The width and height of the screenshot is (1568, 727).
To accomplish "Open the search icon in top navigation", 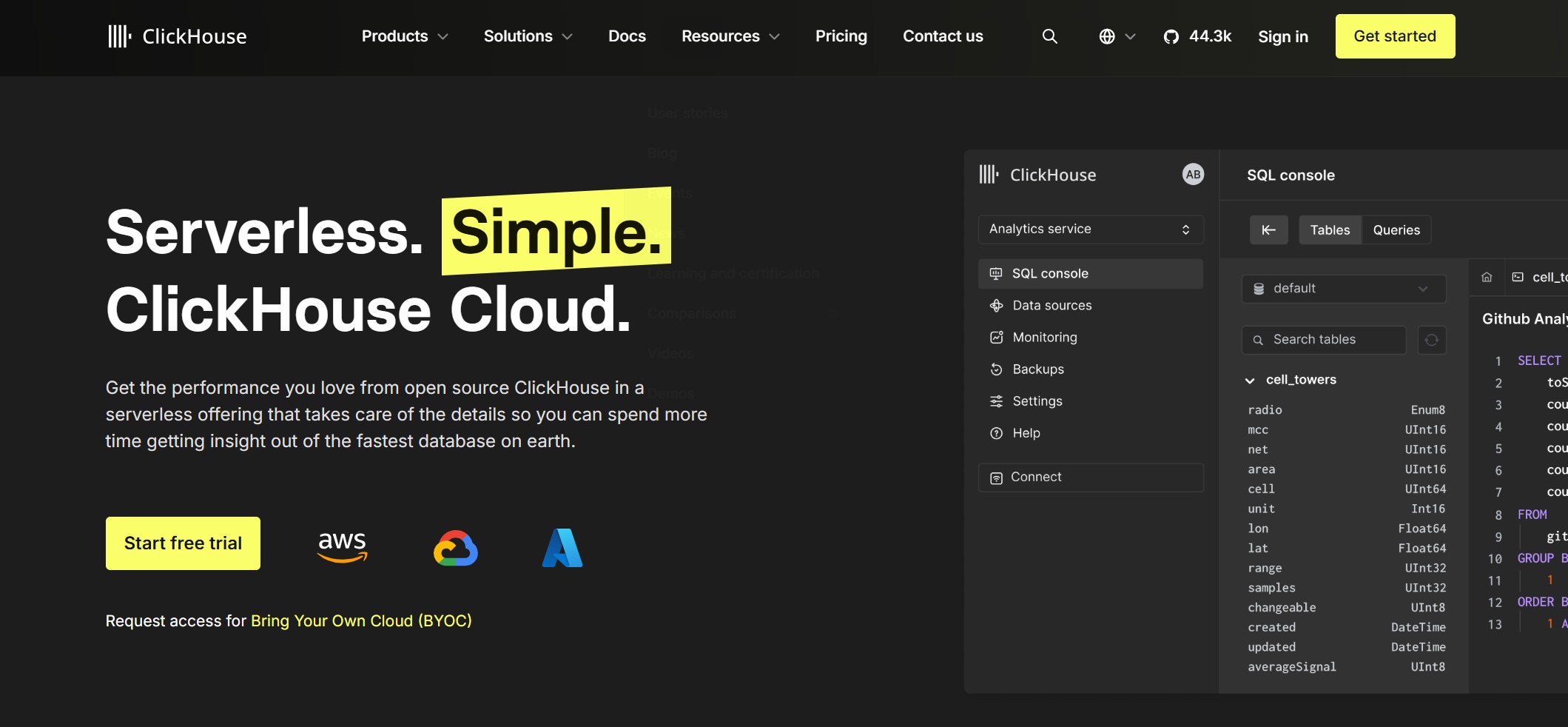I will 1049,36.
